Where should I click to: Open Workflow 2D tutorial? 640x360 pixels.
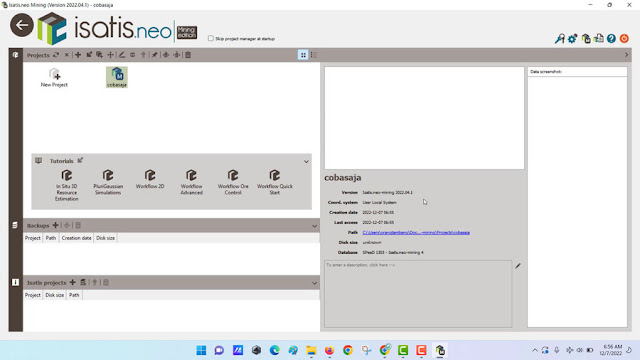pyautogui.click(x=150, y=179)
